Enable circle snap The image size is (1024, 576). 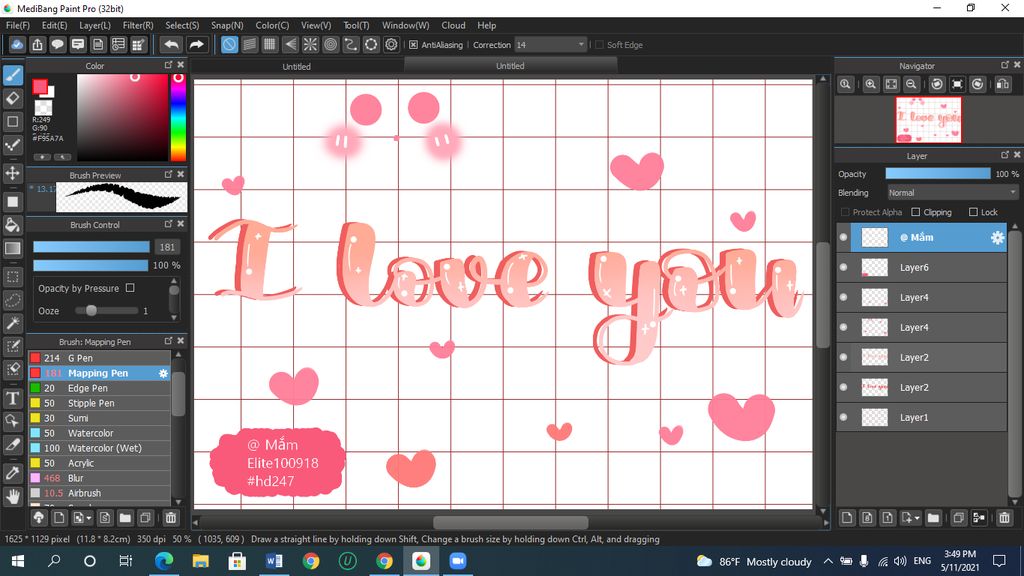330,44
